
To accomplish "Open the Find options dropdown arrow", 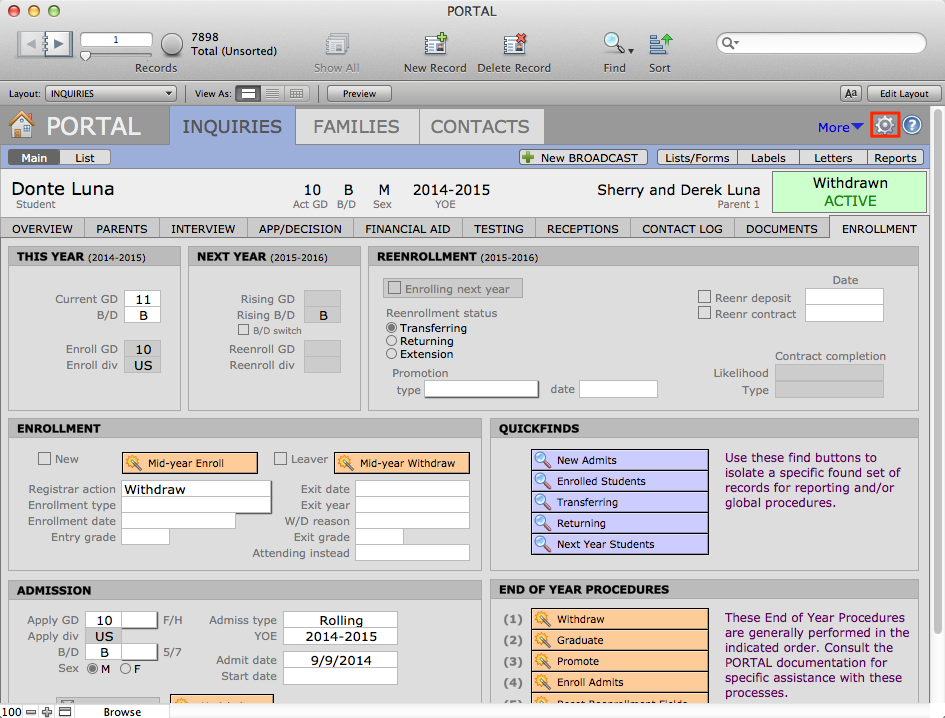I will 630,51.
